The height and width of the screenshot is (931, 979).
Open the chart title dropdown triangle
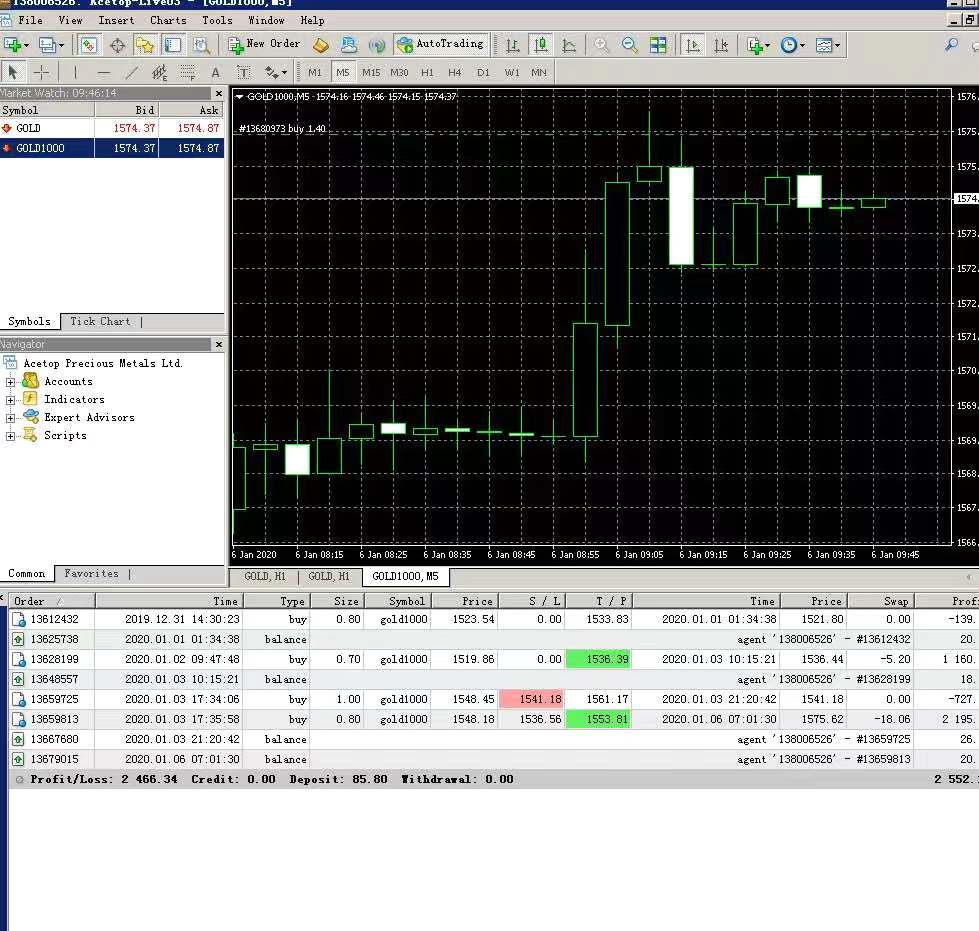point(239,97)
